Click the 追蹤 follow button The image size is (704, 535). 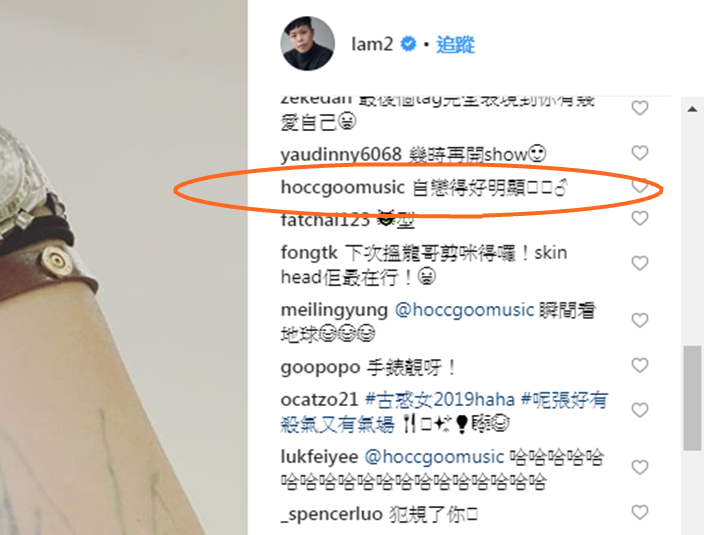click(x=455, y=44)
